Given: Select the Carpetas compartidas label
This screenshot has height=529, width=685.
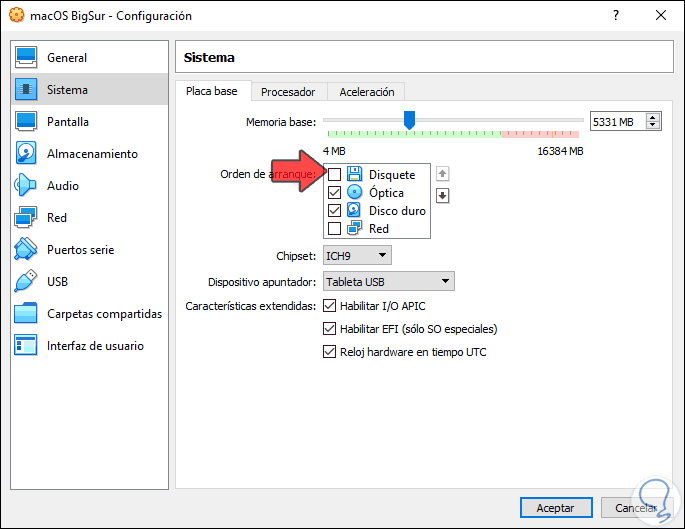Looking at the screenshot, I should 105,314.
